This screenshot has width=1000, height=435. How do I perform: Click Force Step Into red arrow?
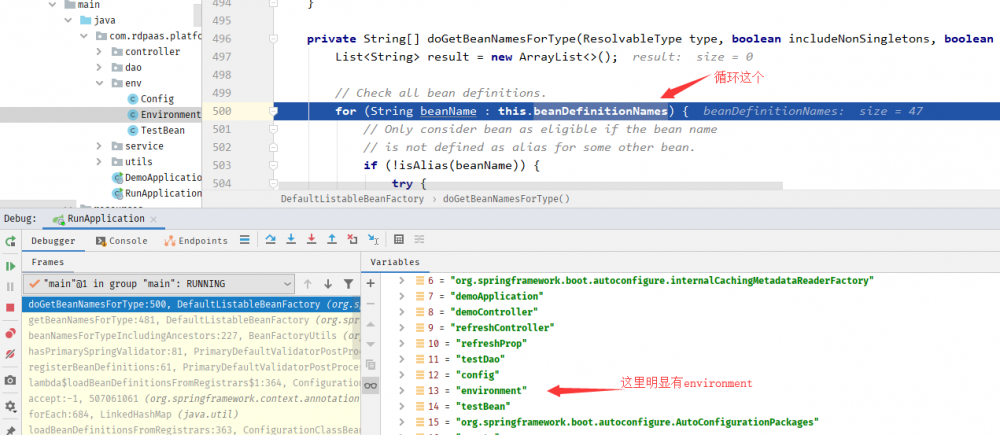click(311, 240)
